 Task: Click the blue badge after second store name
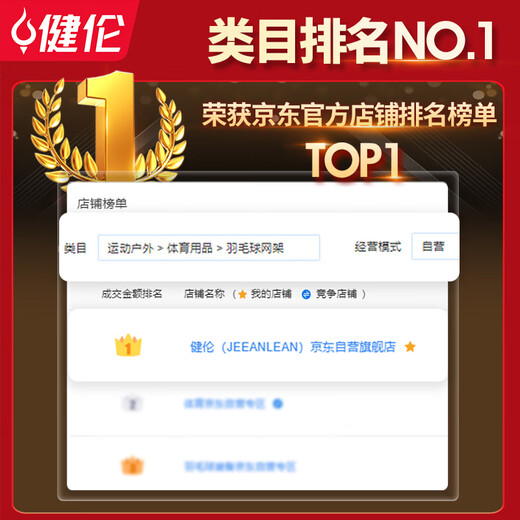tap(278, 404)
